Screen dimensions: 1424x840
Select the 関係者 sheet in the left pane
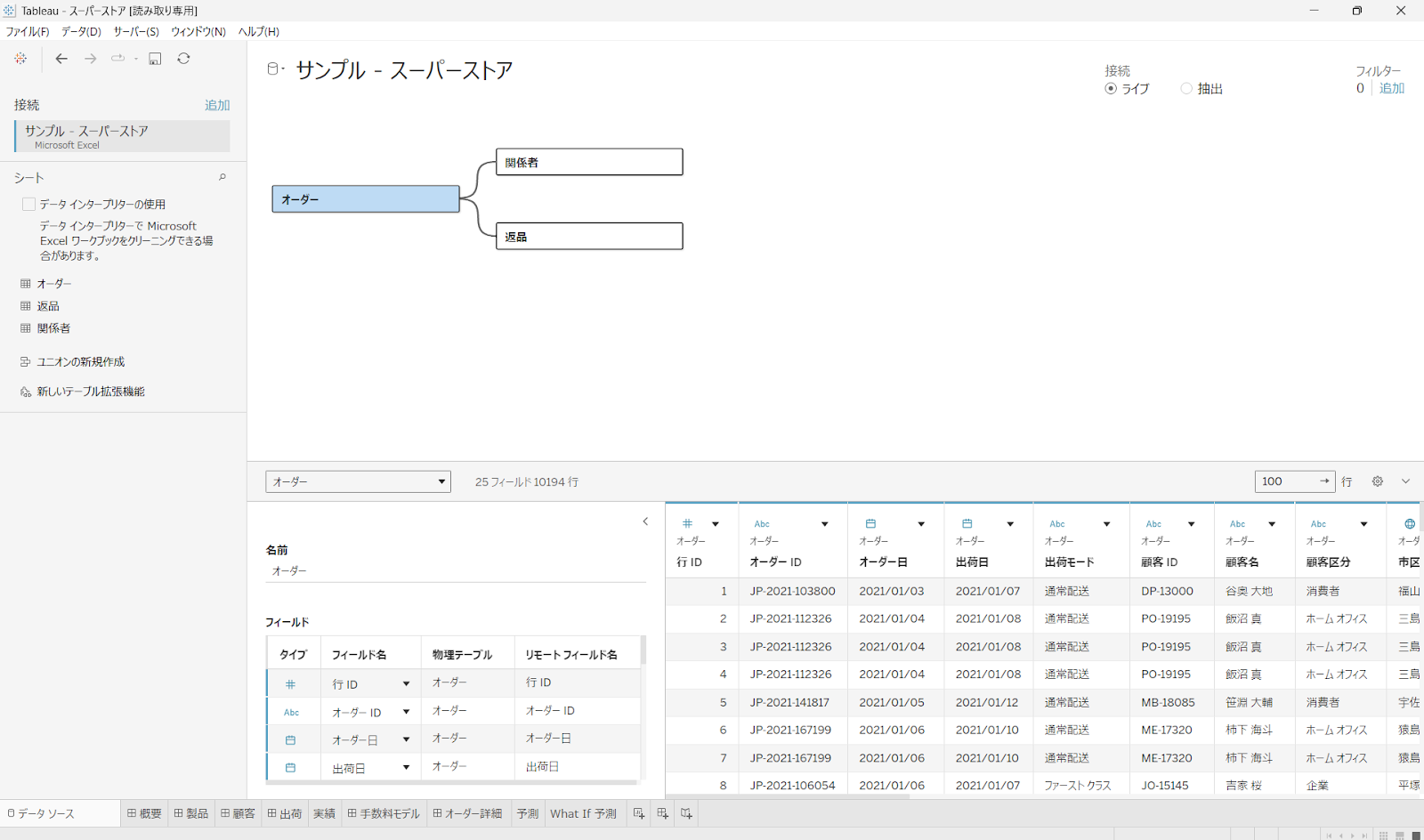click(53, 328)
